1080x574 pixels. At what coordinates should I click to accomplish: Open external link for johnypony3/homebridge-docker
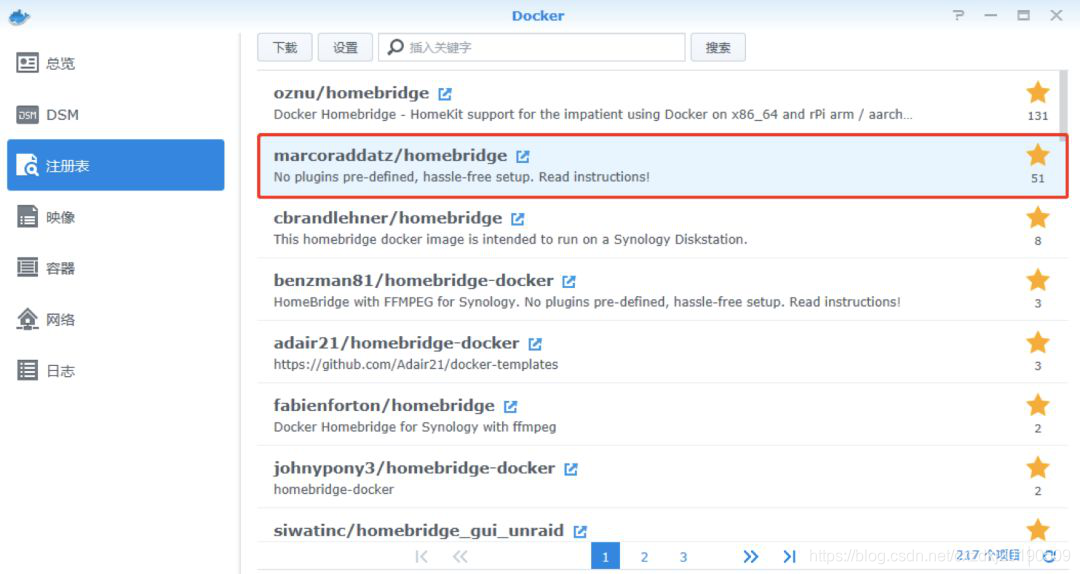[570, 469]
